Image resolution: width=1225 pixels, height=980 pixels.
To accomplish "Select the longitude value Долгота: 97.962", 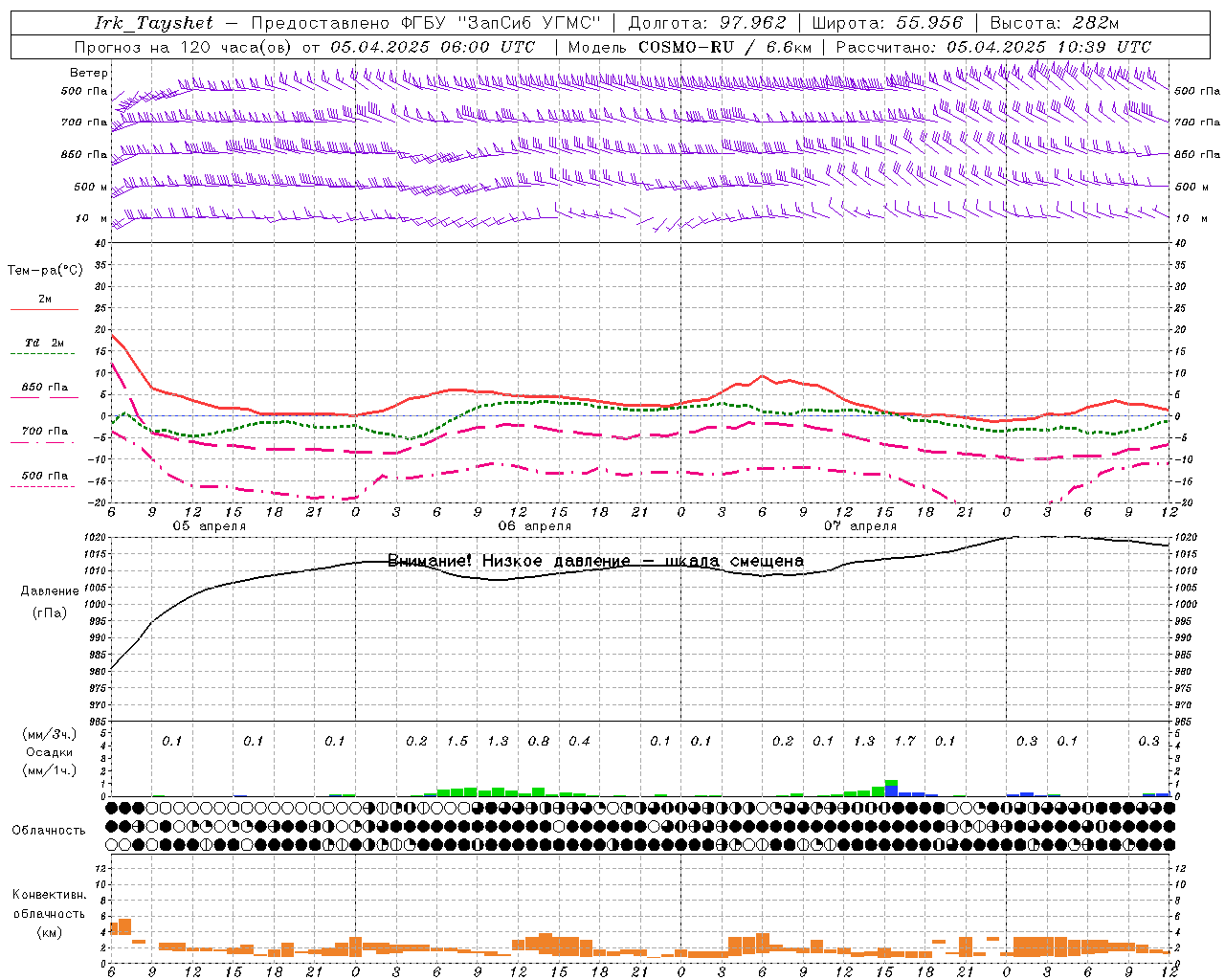I will click(x=707, y=23).
